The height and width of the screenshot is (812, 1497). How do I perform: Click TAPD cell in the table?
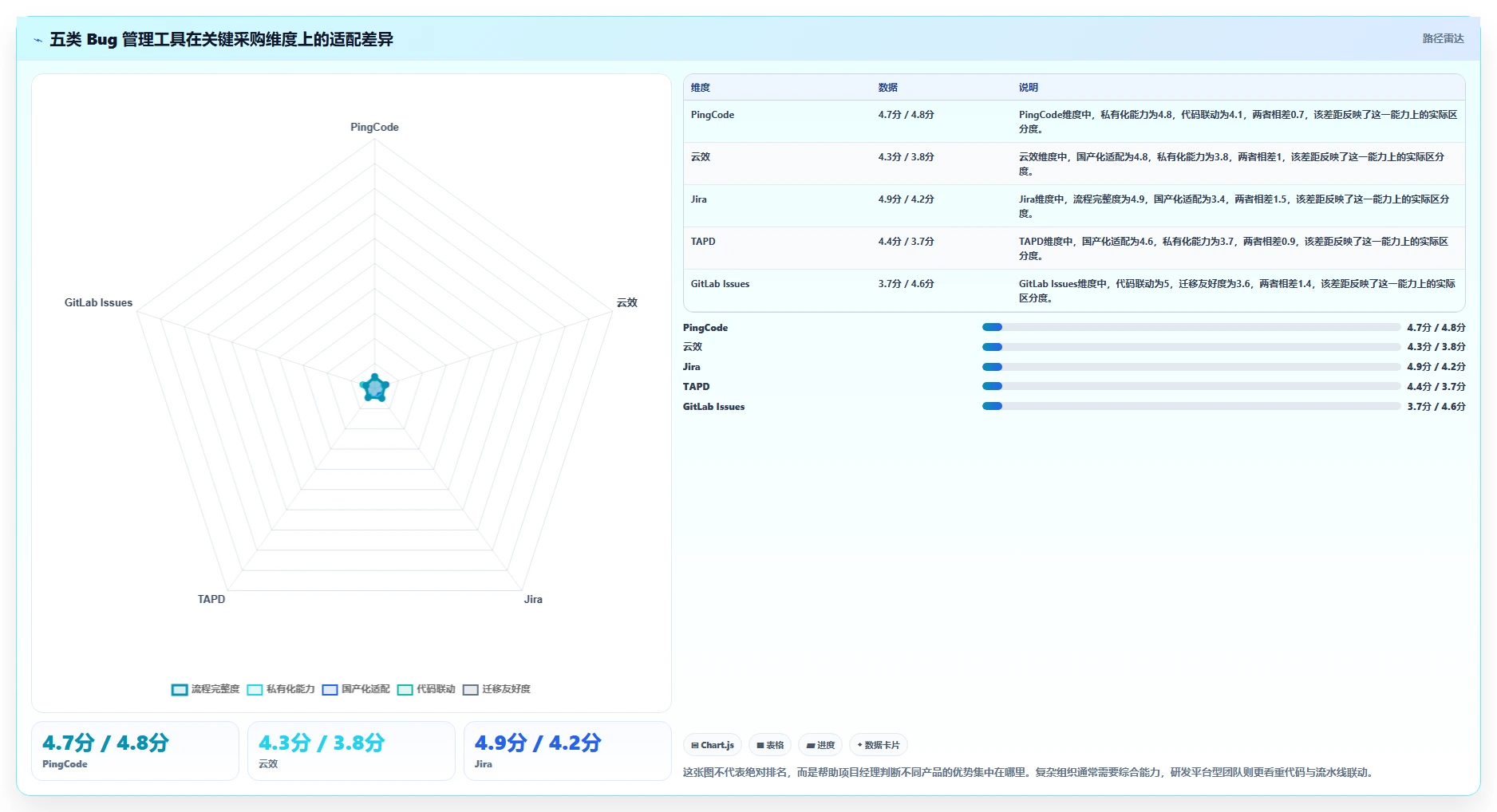(x=703, y=242)
